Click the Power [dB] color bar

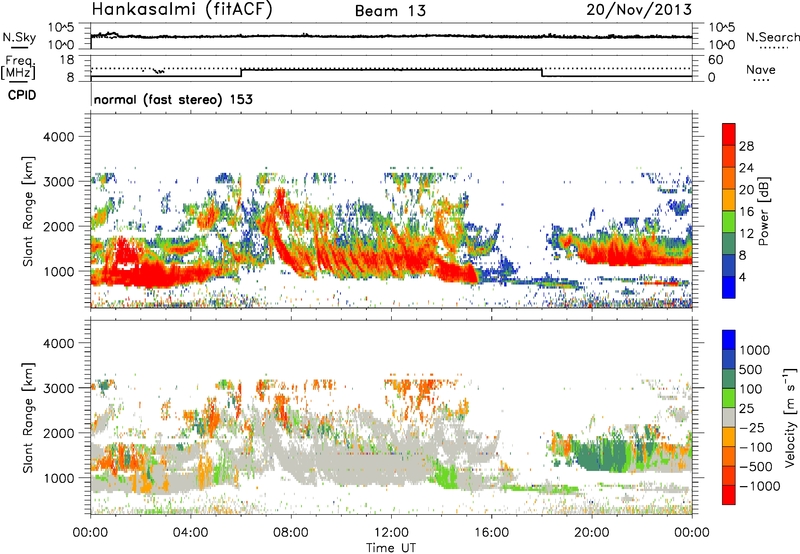click(x=729, y=210)
